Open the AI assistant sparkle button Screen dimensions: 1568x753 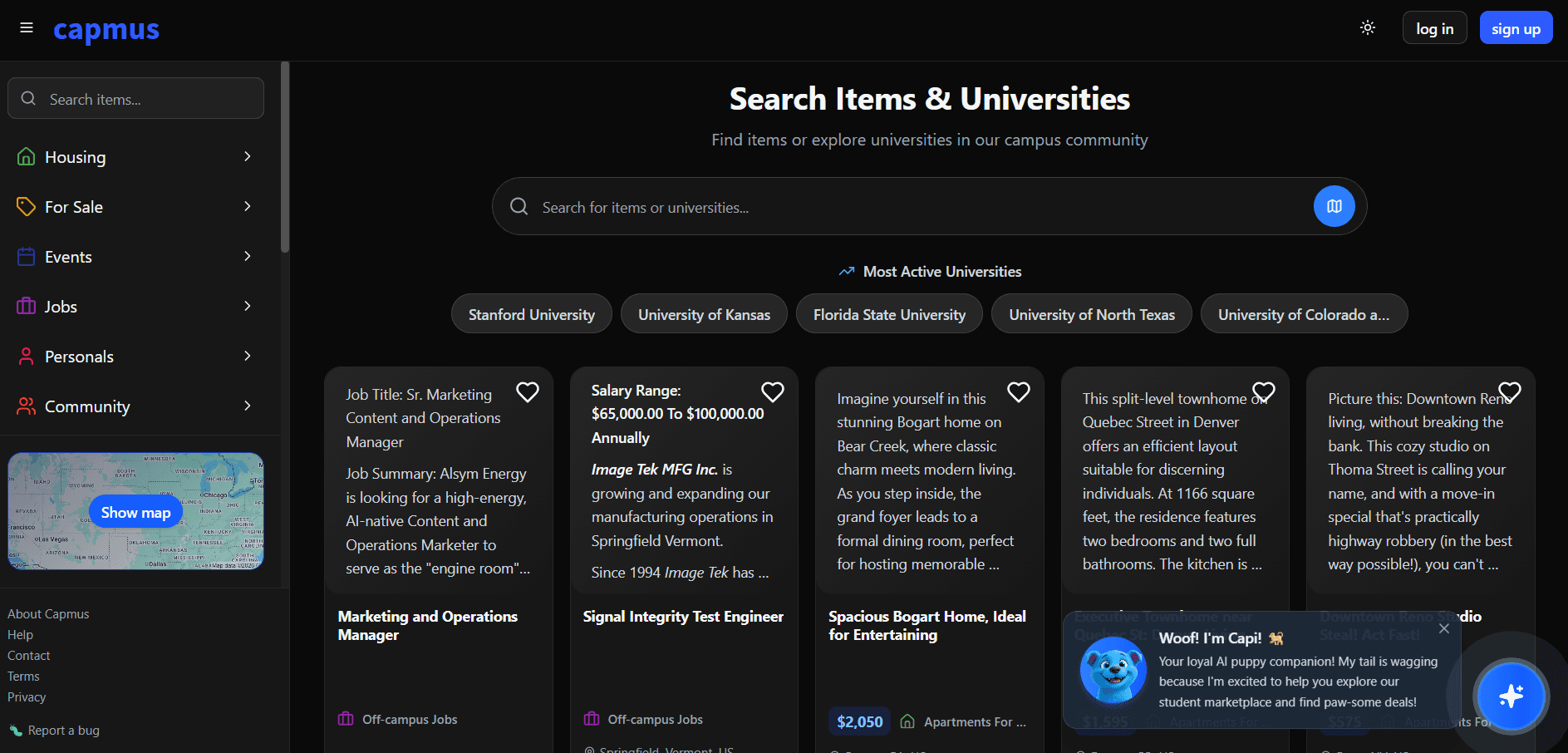pos(1510,696)
